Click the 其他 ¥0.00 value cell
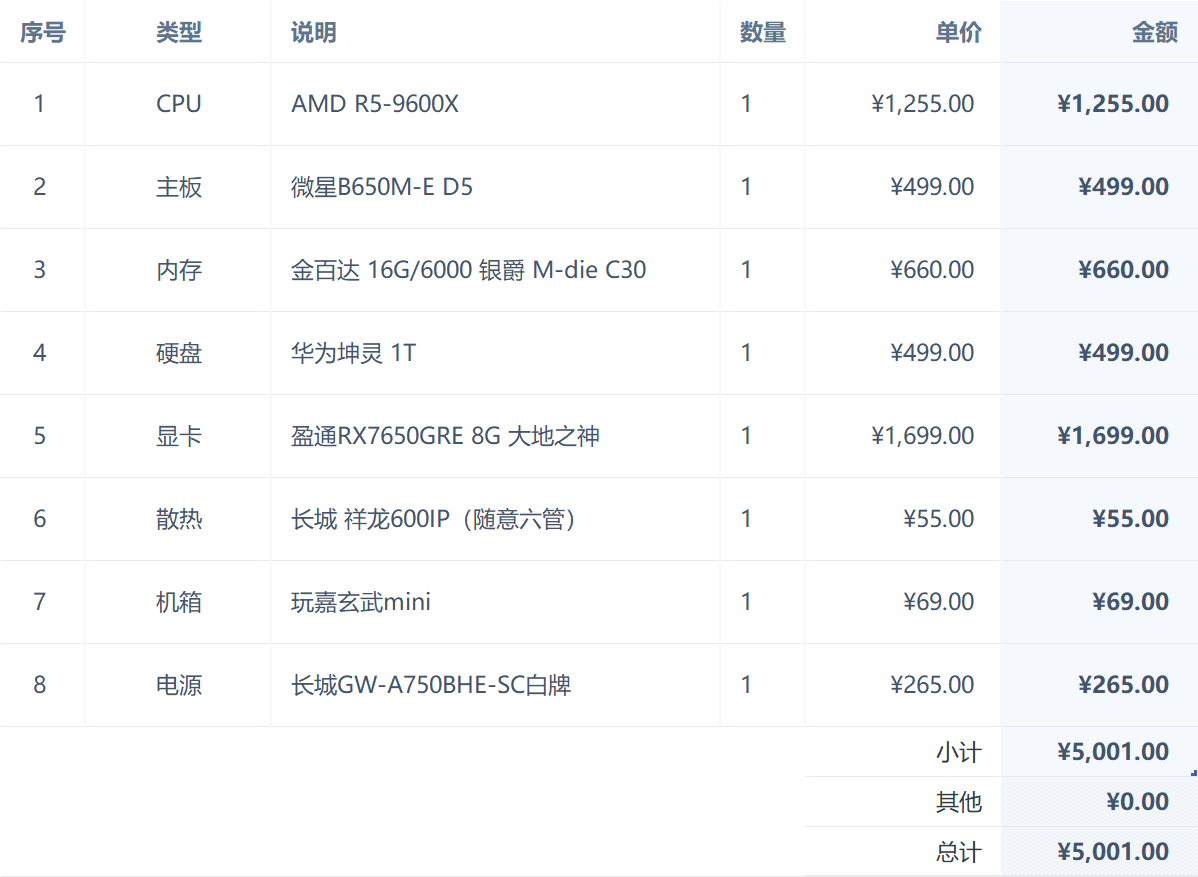Viewport: 1198px width, 877px height. click(x=1137, y=802)
